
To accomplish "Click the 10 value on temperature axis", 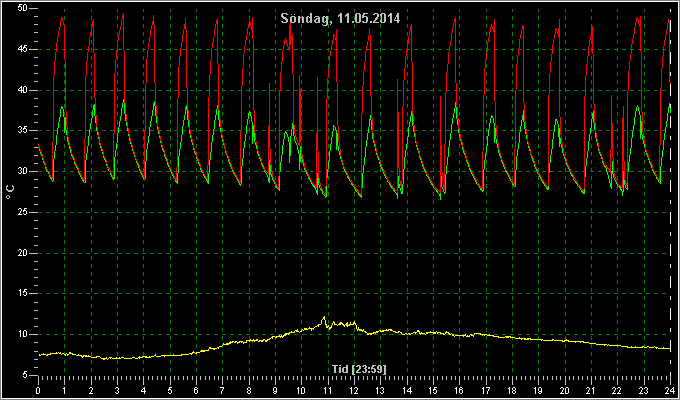I will point(22,334).
